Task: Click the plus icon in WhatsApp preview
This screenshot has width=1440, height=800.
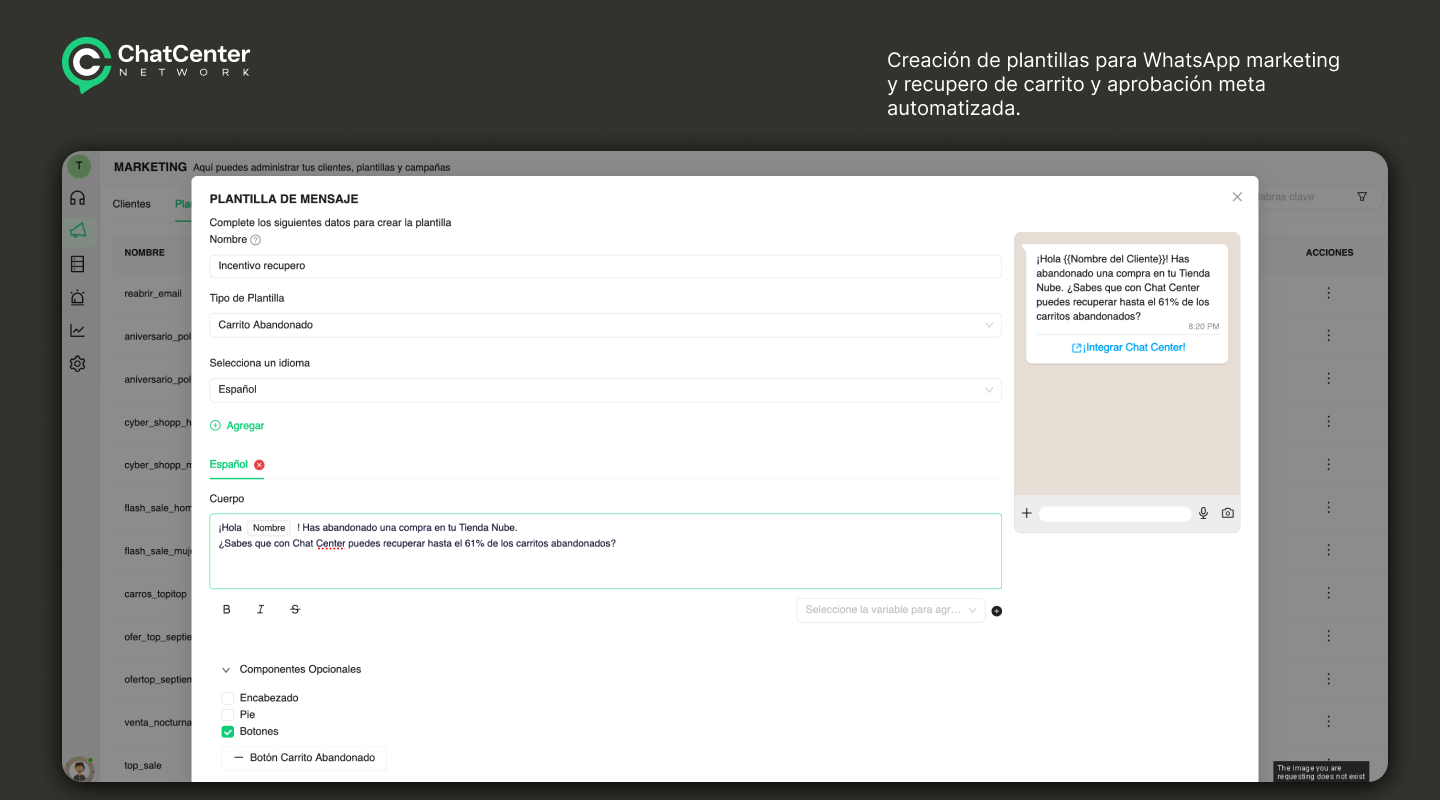Action: pos(1026,513)
